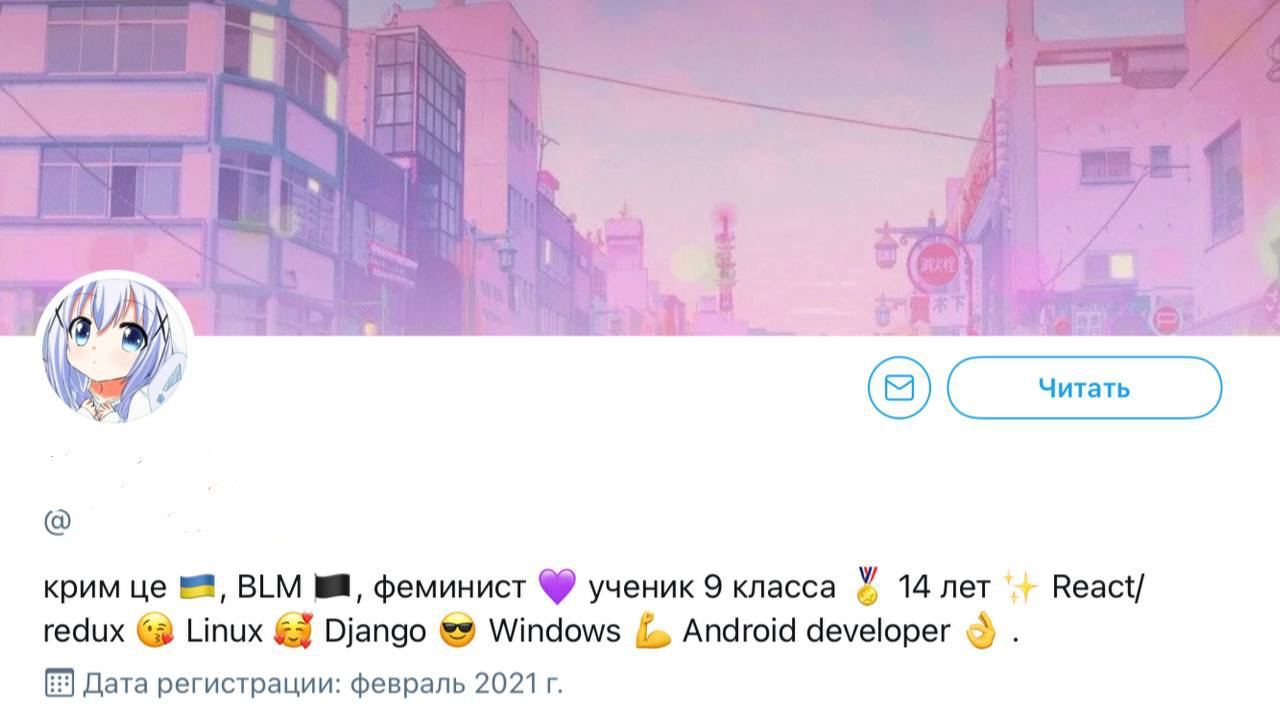Click the purple heart emoji in bio
The image size is (1280, 719).
(557, 587)
